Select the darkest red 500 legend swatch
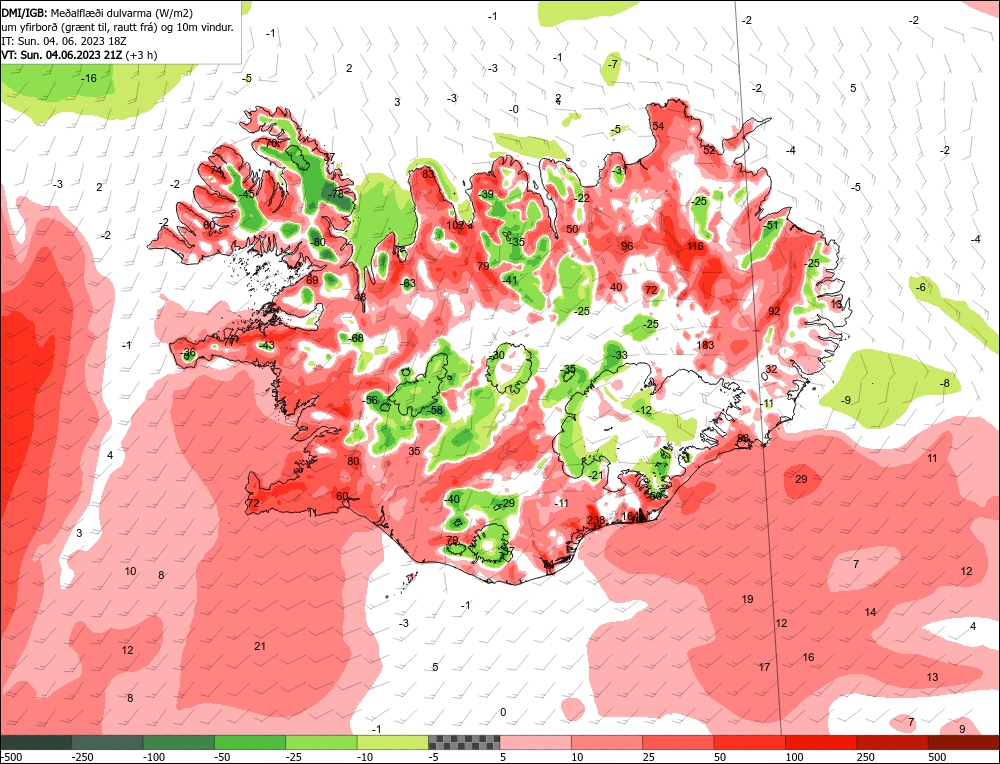Screen dimensions: 1000x764 coord(964,742)
